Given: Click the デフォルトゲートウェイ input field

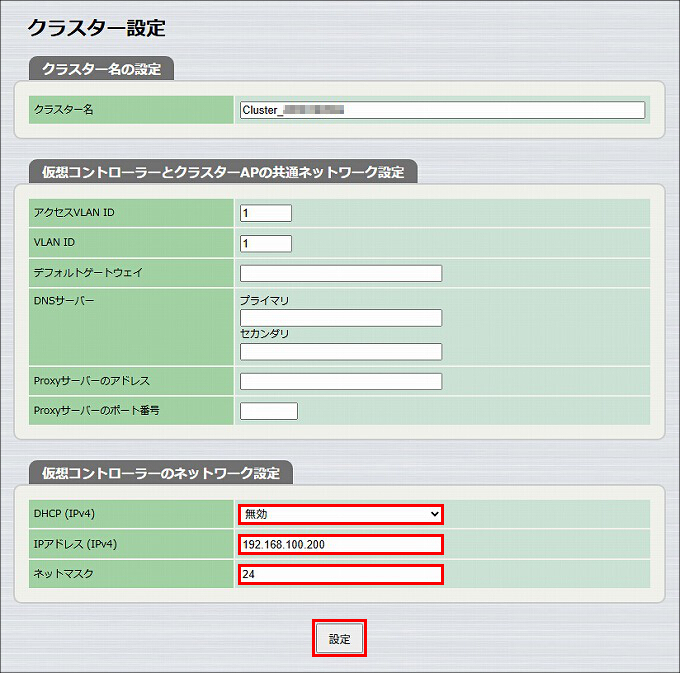Looking at the screenshot, I should click(x=341, y=273).
